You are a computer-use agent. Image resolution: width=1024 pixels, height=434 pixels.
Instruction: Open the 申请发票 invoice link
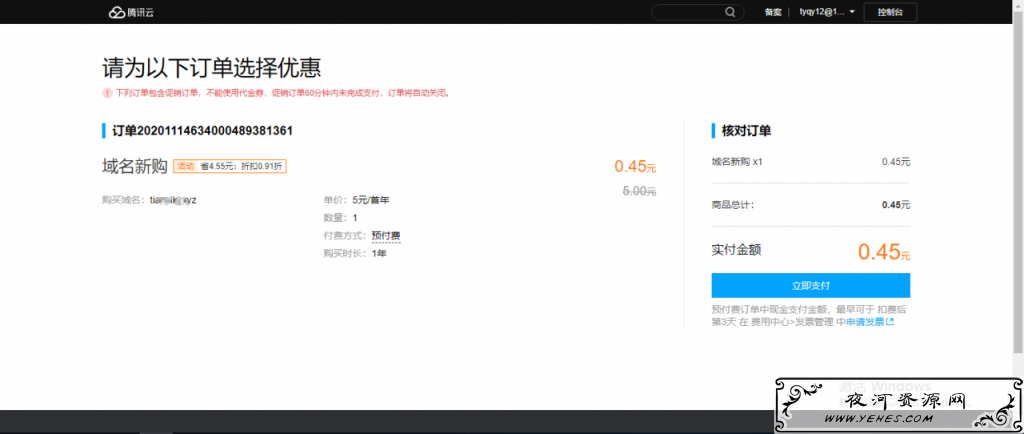[x=870, y=322]
